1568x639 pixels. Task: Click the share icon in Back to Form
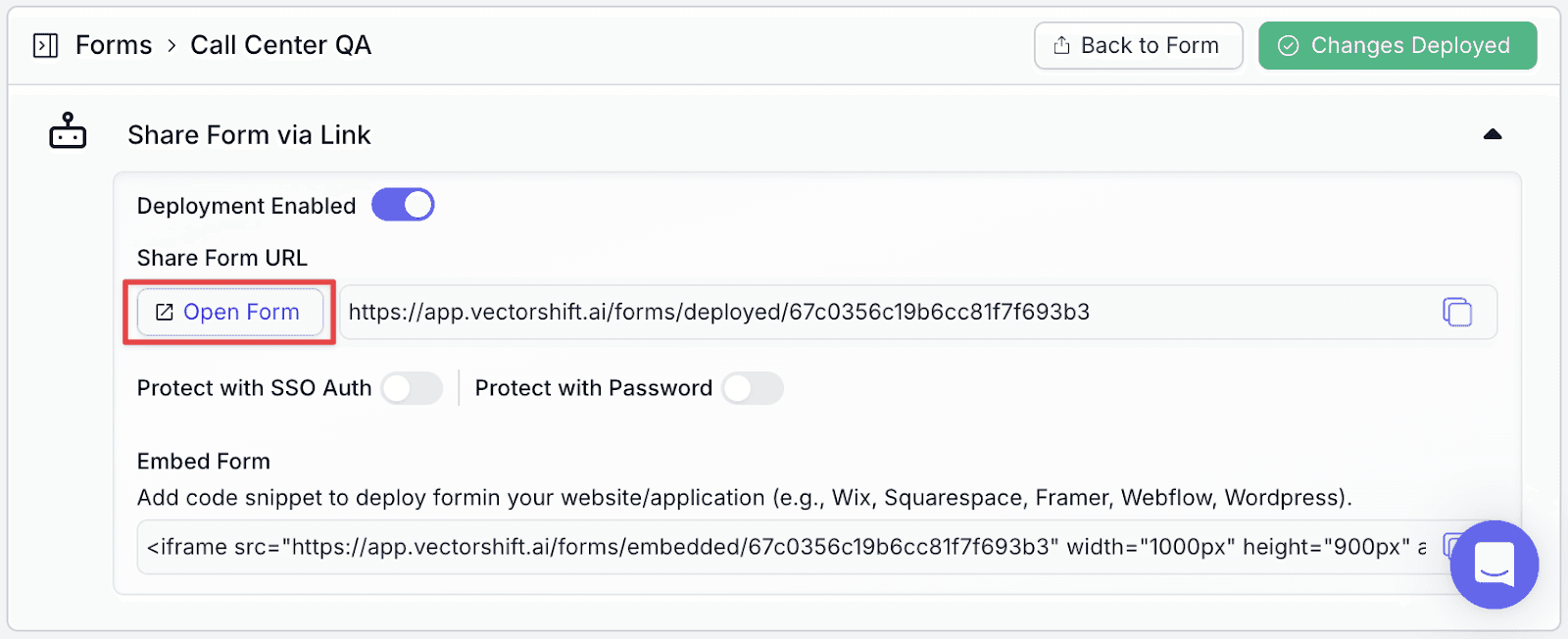tap(1061, 45)
